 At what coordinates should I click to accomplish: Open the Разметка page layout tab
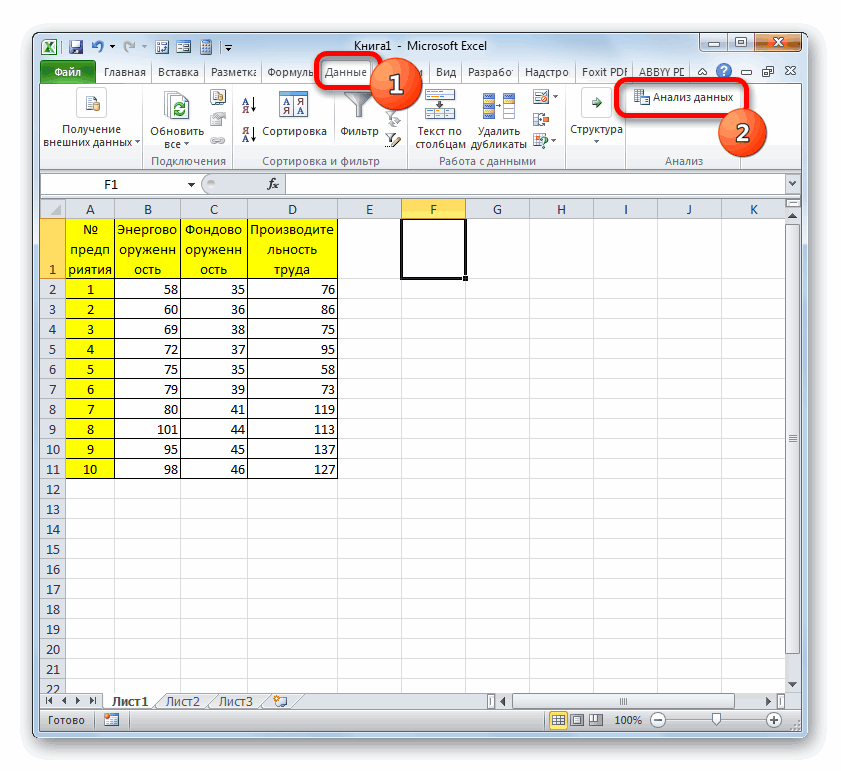coord(233,72)
